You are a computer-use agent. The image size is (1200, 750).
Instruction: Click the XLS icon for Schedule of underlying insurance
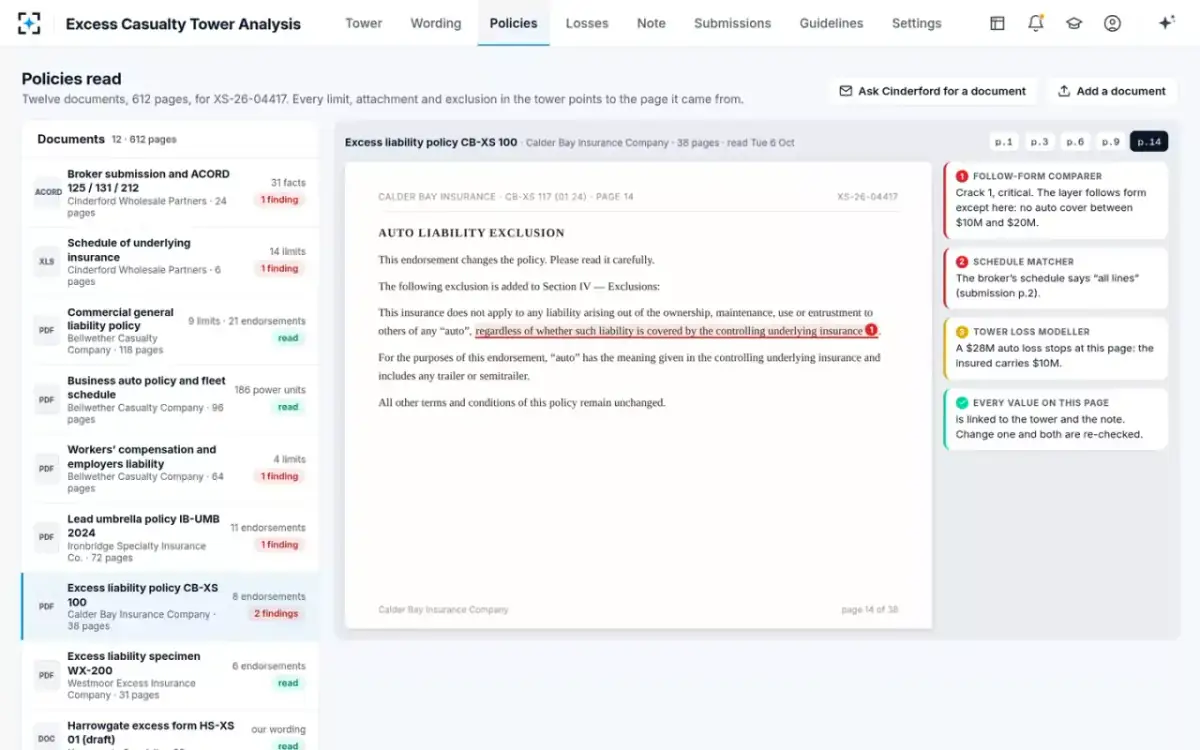[47, 261]
